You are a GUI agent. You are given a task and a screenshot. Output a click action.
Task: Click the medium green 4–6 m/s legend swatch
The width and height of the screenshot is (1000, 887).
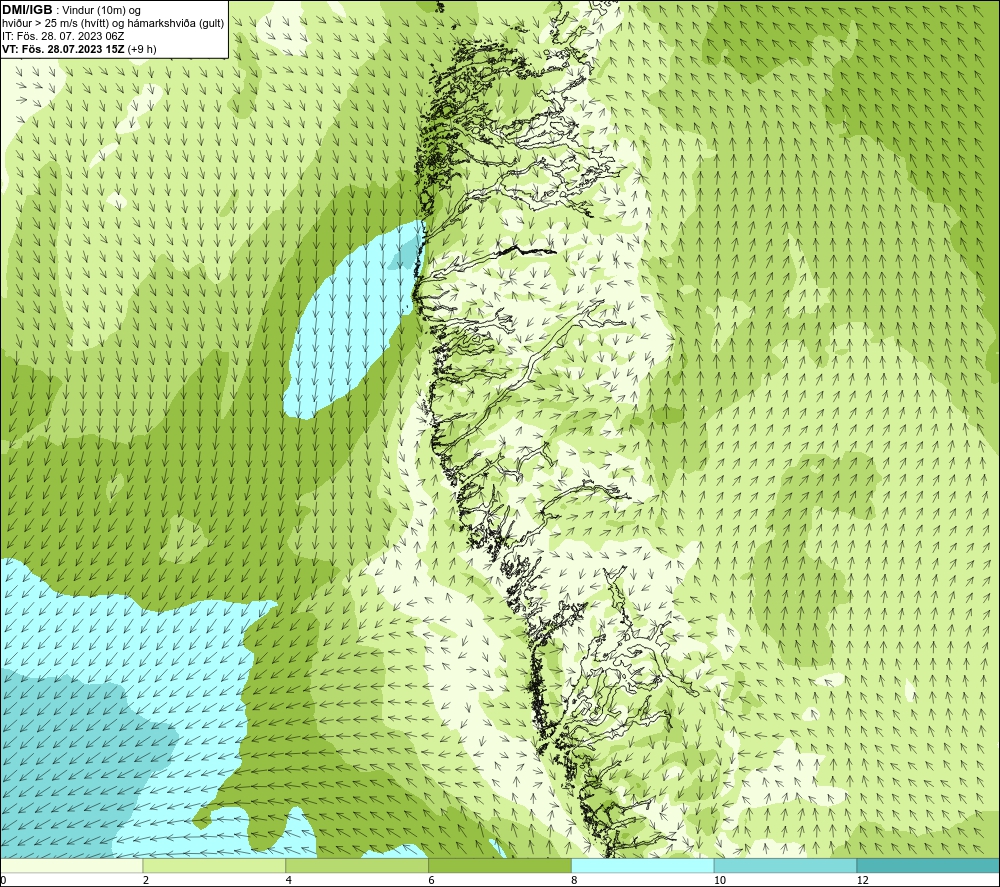[357, 866]
